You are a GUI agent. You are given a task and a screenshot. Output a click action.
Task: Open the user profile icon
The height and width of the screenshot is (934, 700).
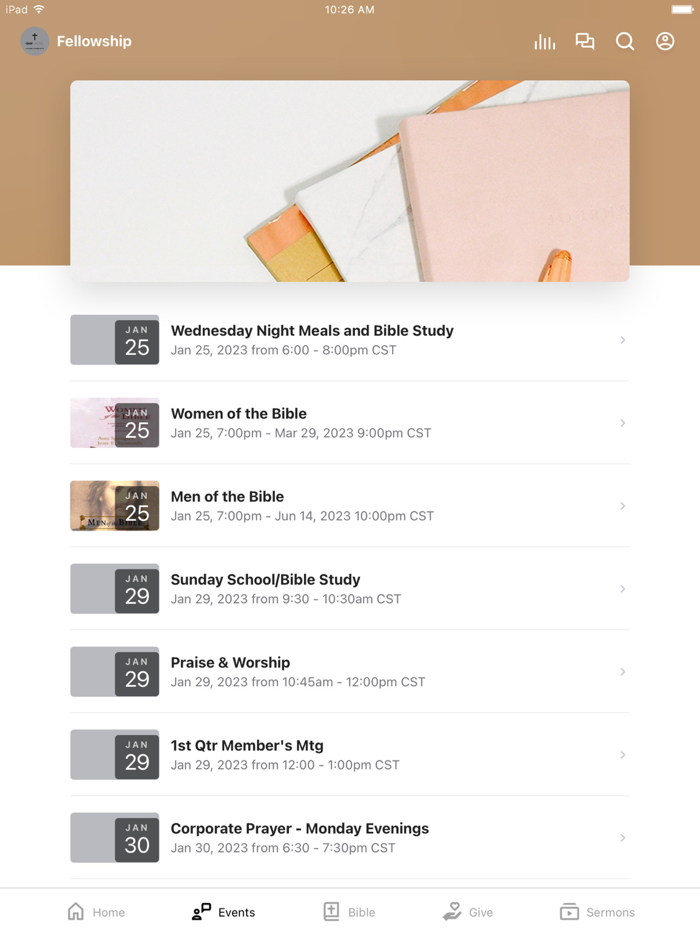665,41
